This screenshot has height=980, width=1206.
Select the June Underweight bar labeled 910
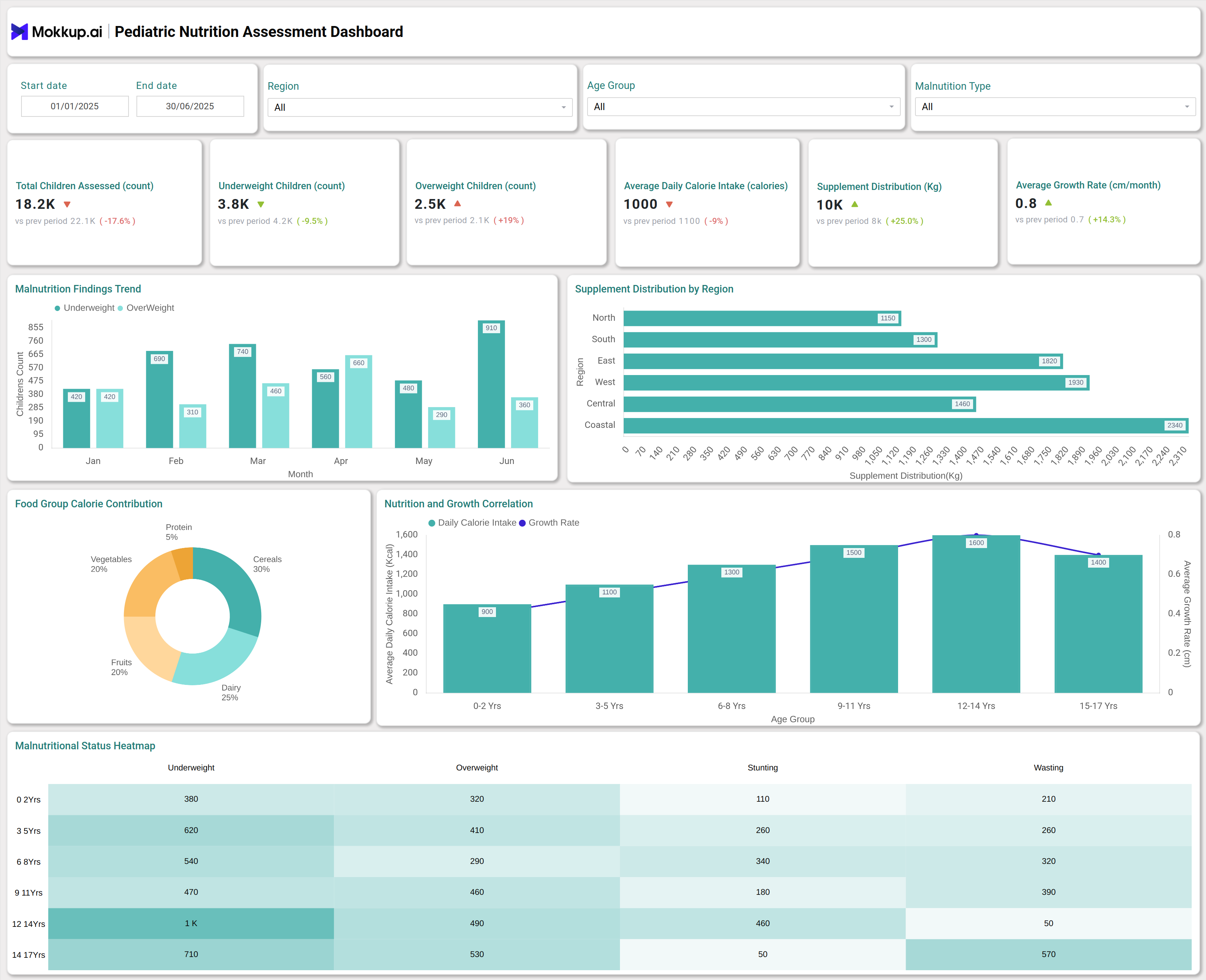[491, 384]
